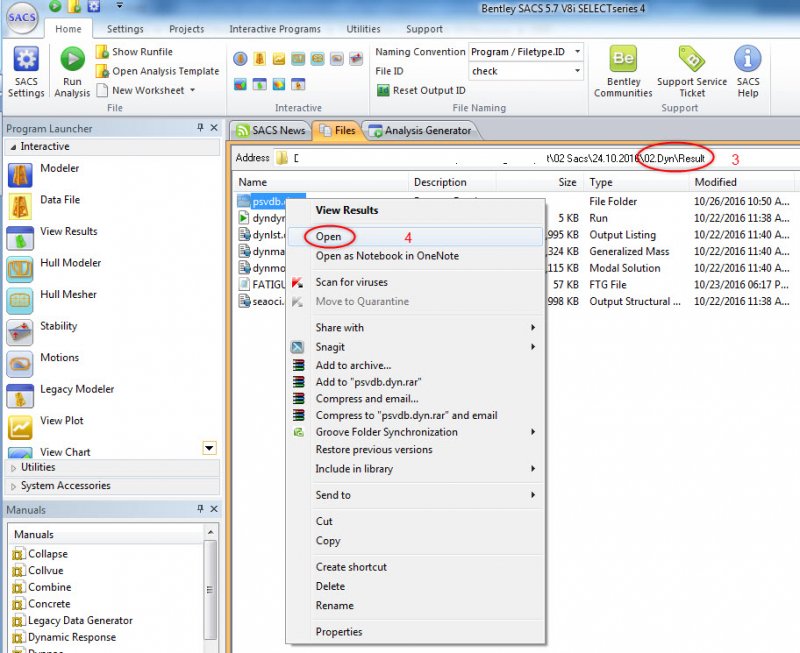Viewport: 800px width, 653px height.
Task: Open the Combine manual
Action: coord(42,587)
